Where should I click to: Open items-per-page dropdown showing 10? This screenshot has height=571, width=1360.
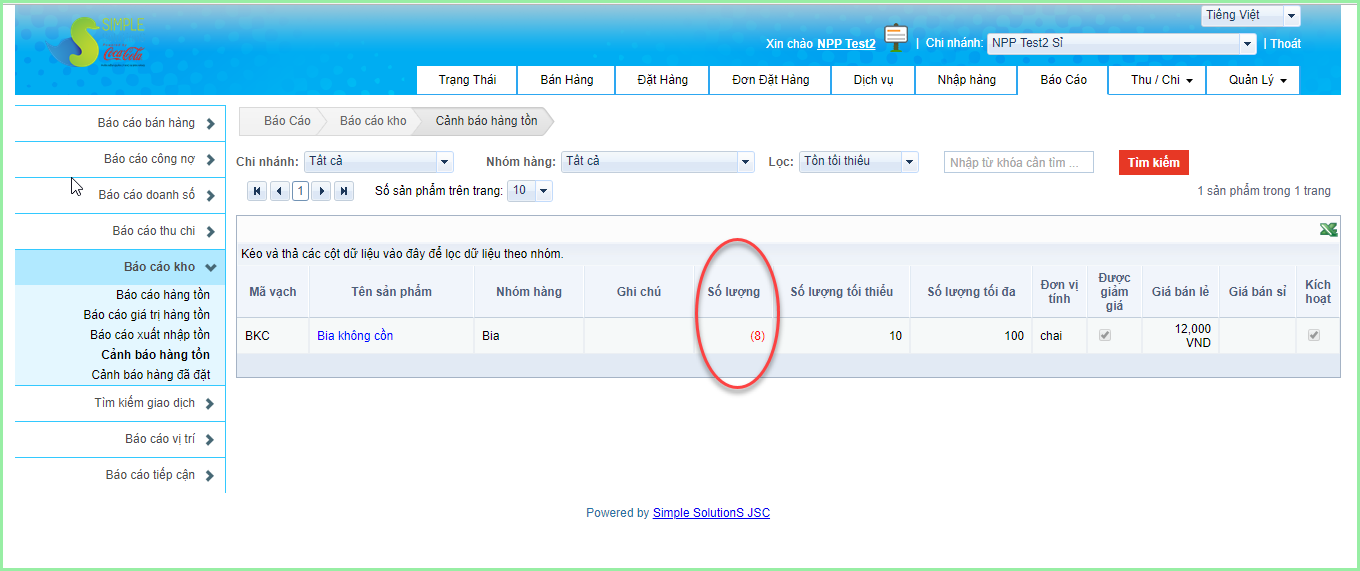(543, 191)
